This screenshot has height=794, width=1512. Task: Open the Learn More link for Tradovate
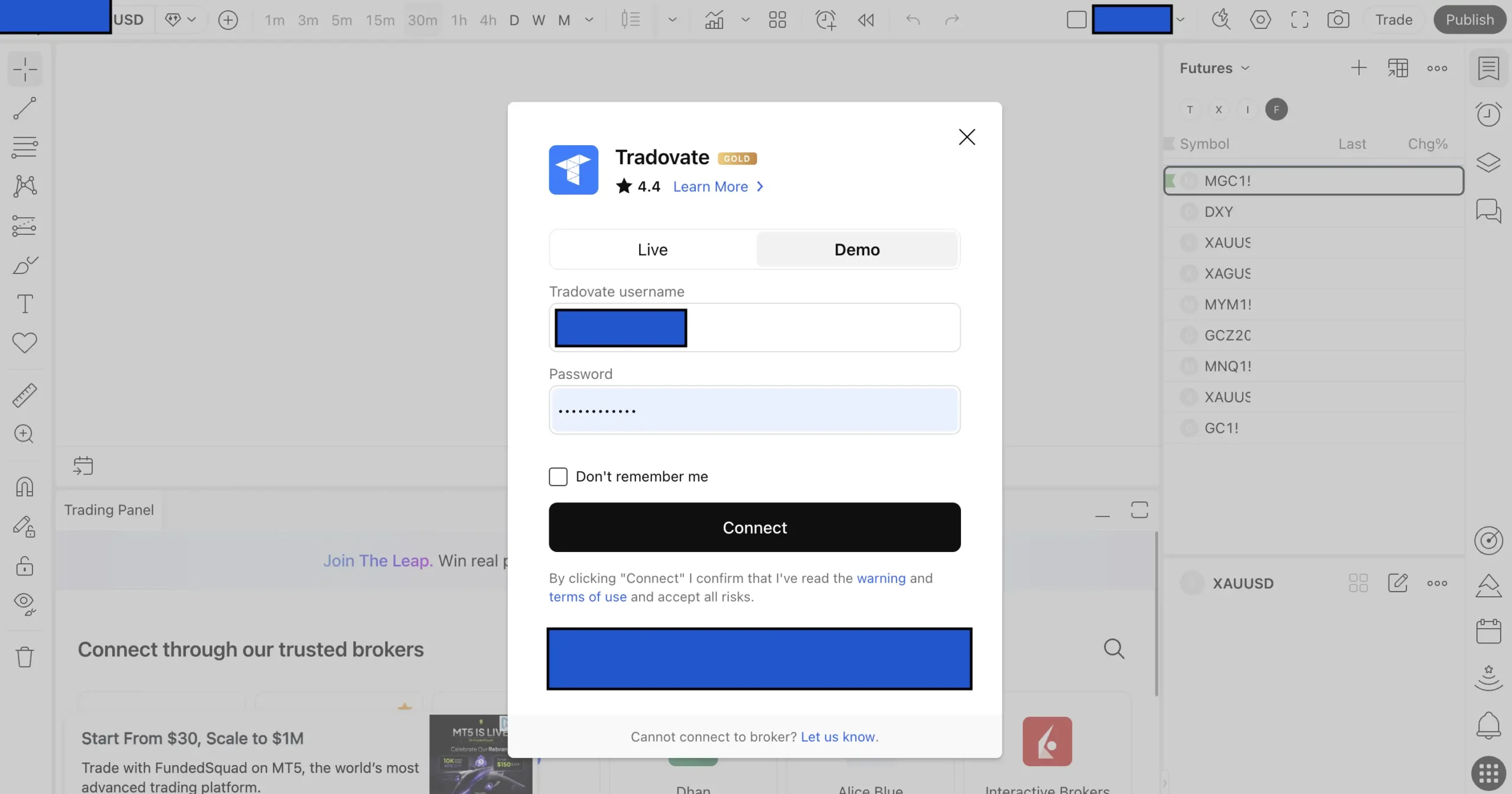[710, 187]
